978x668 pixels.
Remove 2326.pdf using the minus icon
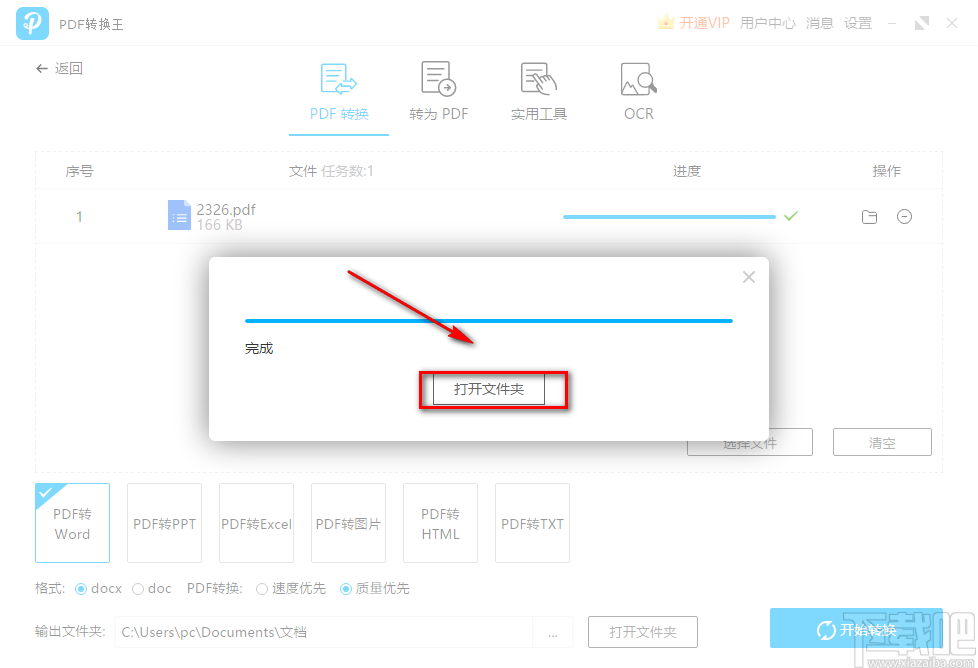[x=905, y=216]
